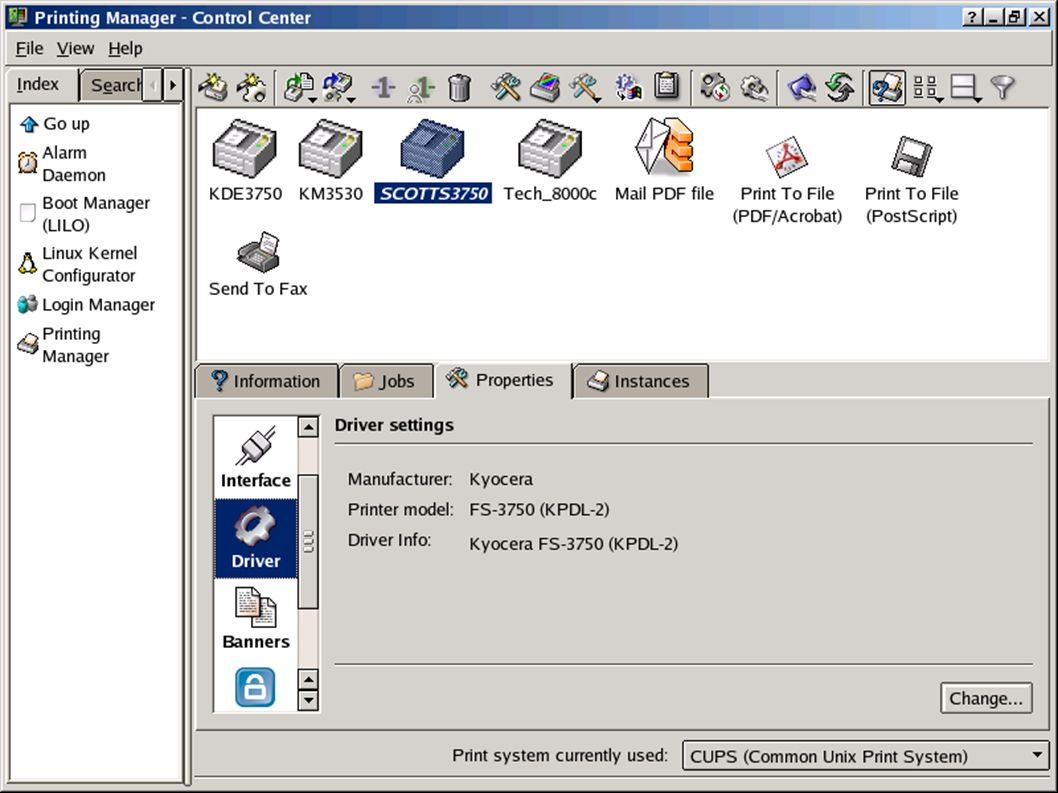Click the blue padlock properties icon
1058x793 pixels.
pos(255,687)
